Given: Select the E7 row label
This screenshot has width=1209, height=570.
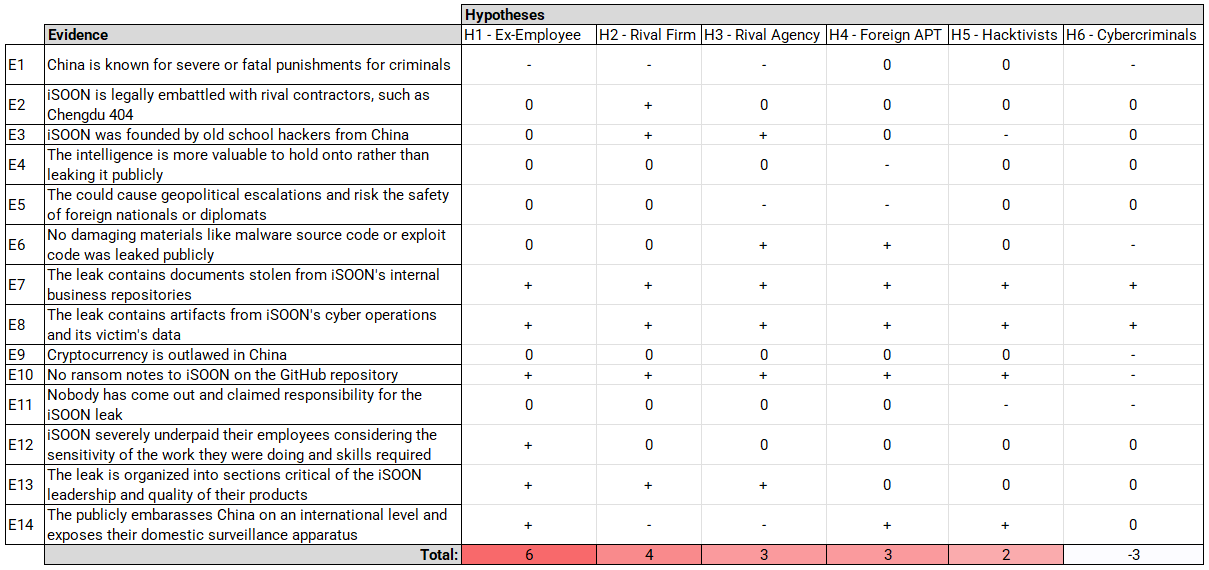Looking at the screenshot, I should pos(25,285).
